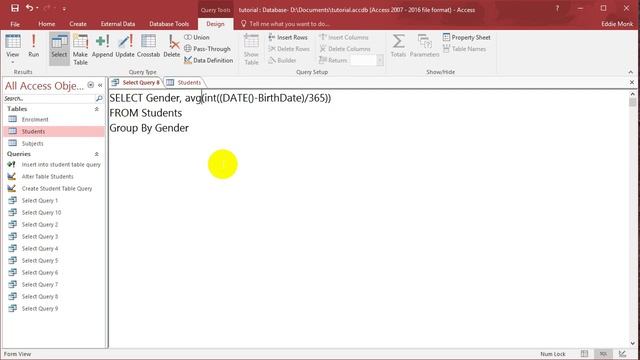
Task: Collapse the navigation pane shutter bar
Action: (100, 85)
